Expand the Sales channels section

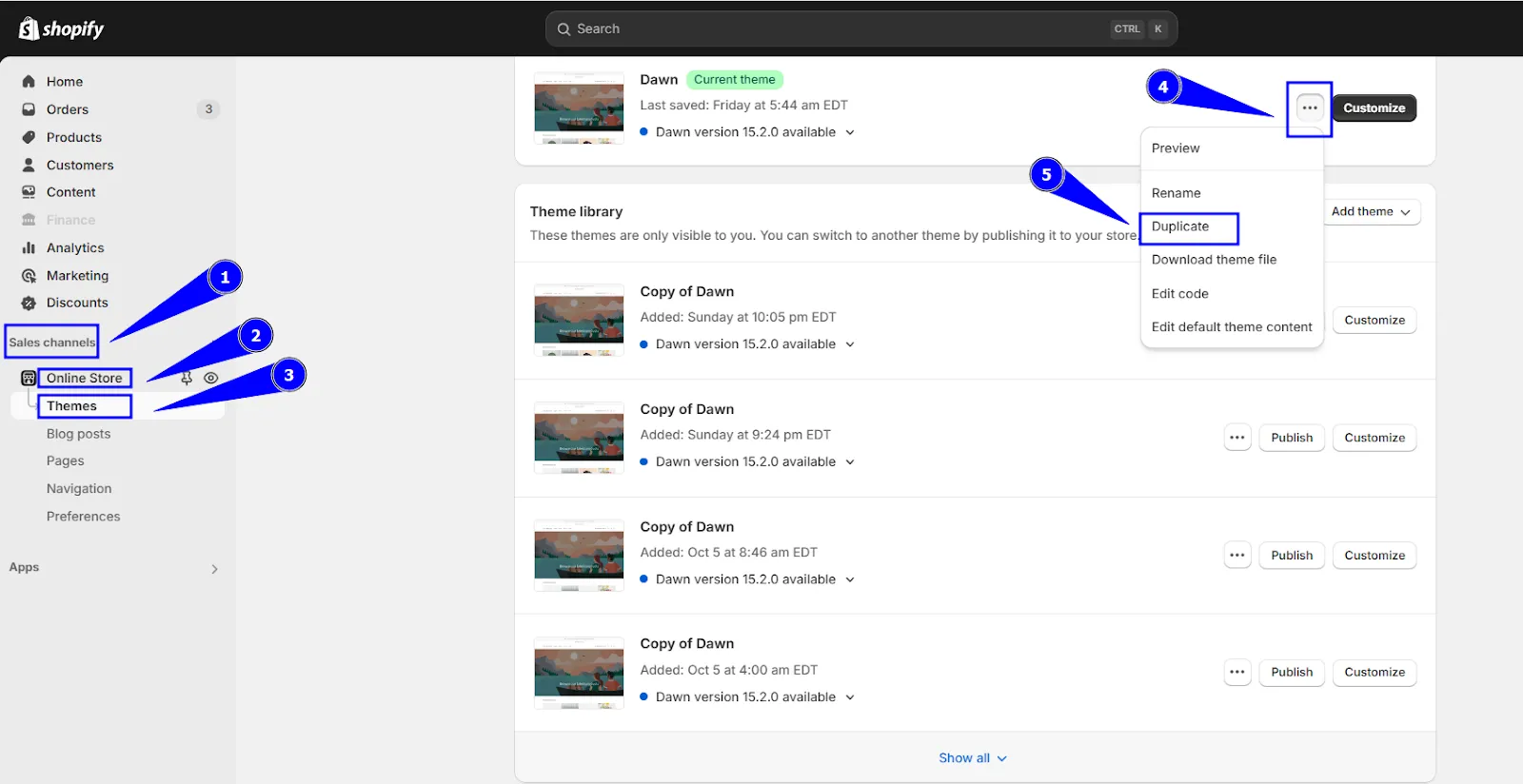(x=52, y=343)
